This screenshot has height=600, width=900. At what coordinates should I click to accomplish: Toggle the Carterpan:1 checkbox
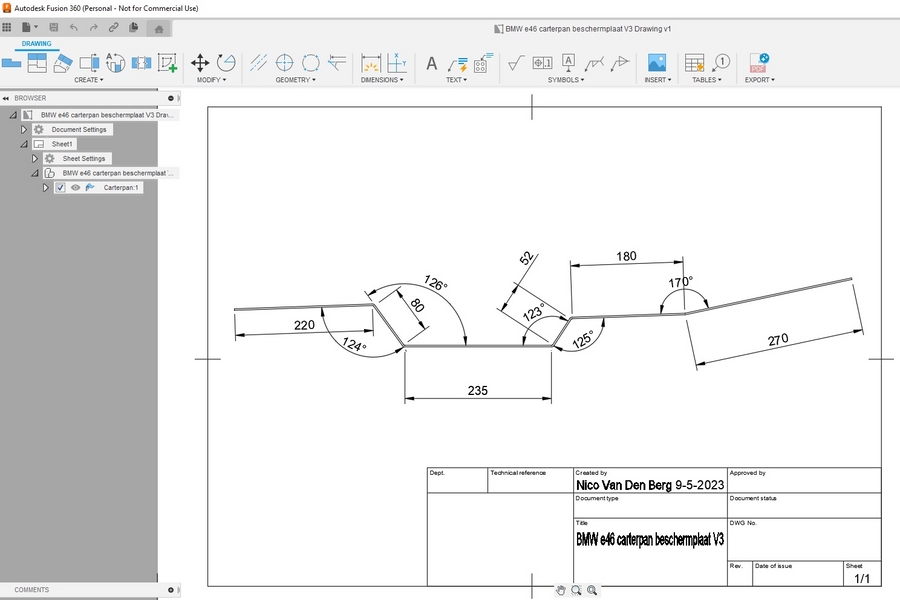tap(60, 187)
